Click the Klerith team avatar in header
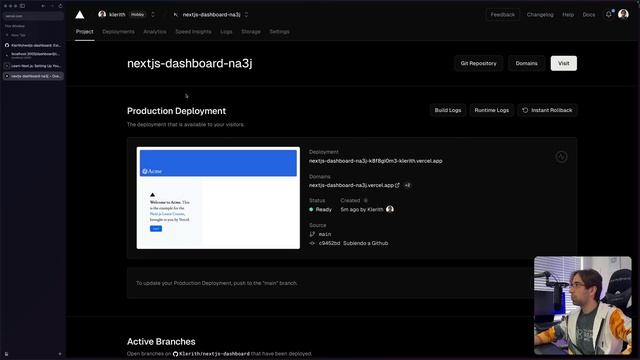The width and height of the screenshot is (640, 360). pyautogui.click(x=102, y=14)
